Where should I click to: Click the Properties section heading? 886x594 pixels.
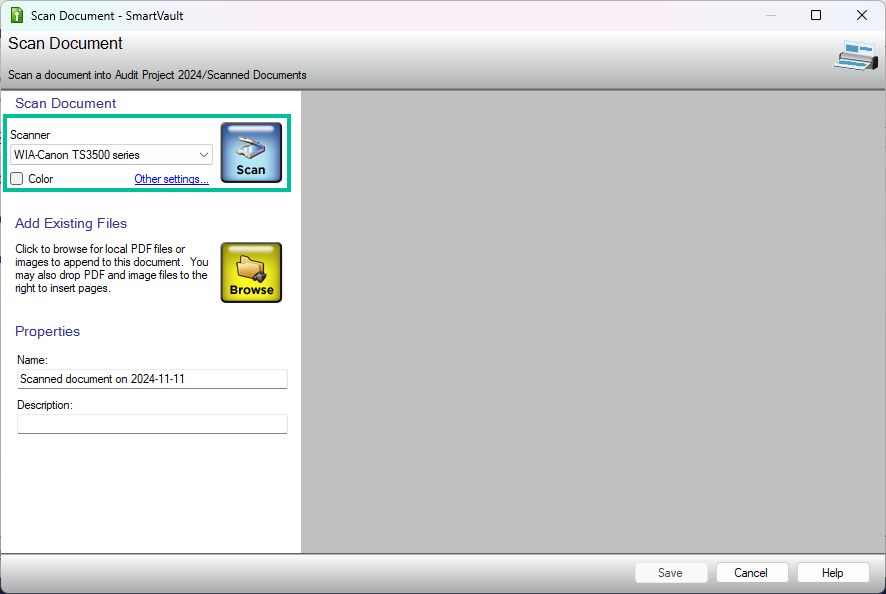pos(47,331)
